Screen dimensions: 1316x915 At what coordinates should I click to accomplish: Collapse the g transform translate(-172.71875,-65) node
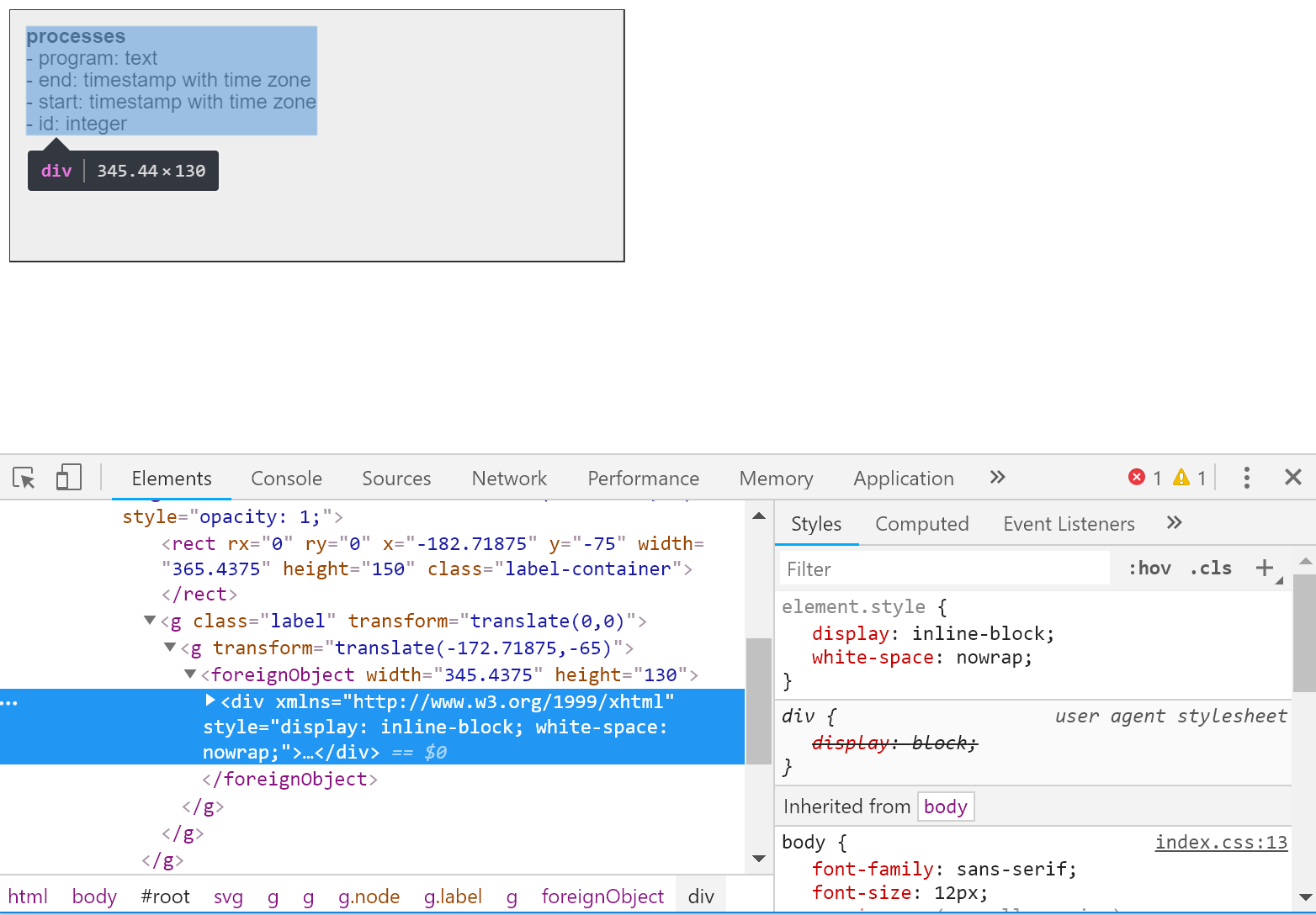tap(170, 648)
